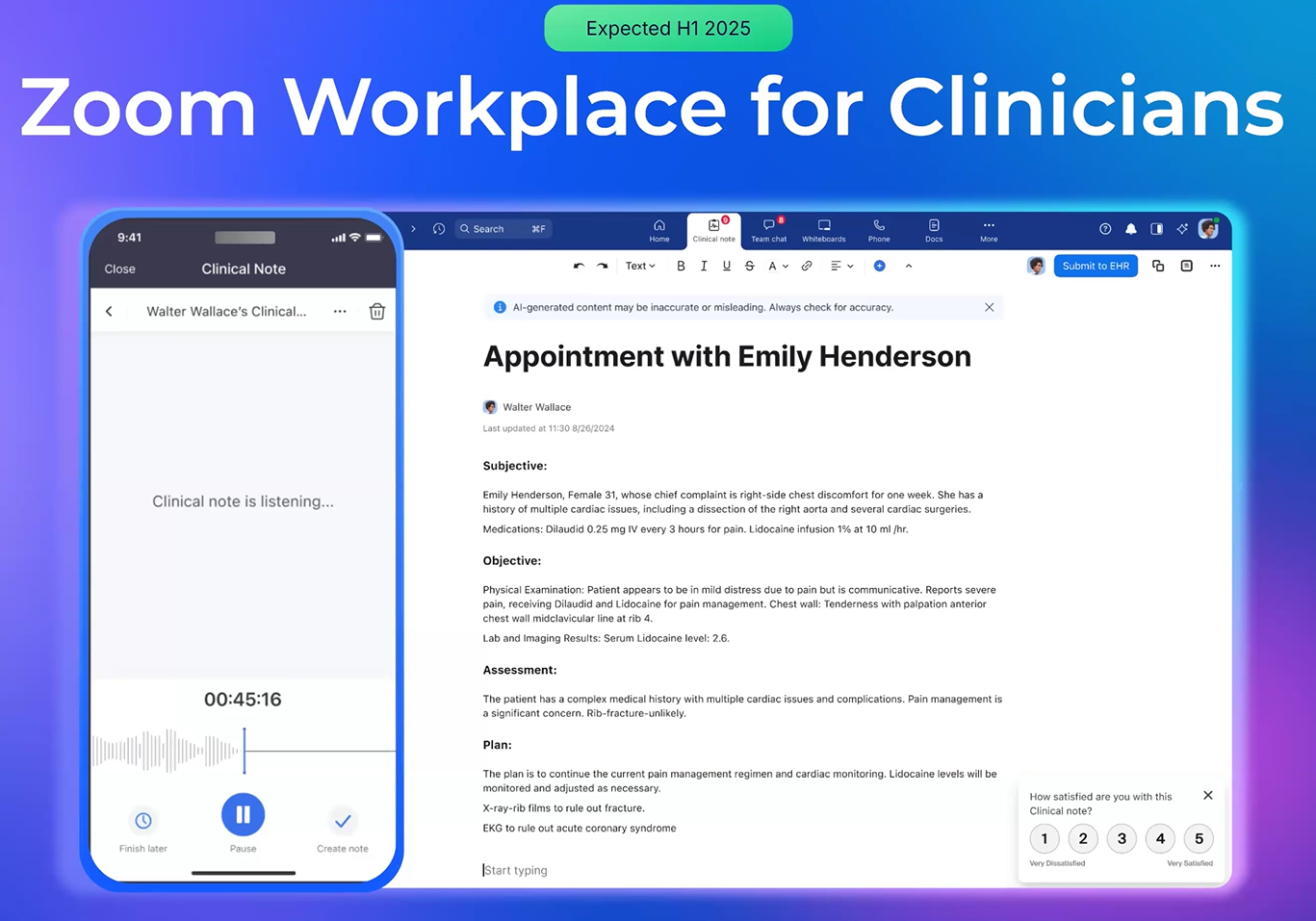Click the Finish later clock icon

click(x=143, y=821)
